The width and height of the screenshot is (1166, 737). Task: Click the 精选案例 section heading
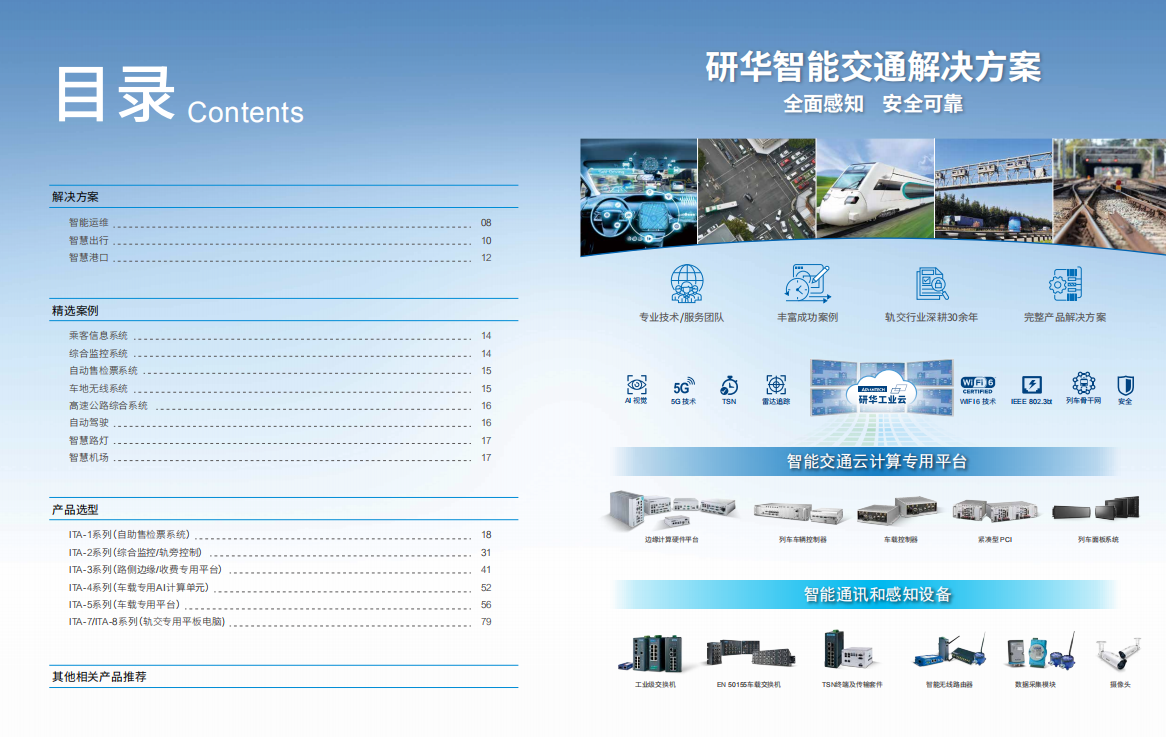[x=75, y=310]
